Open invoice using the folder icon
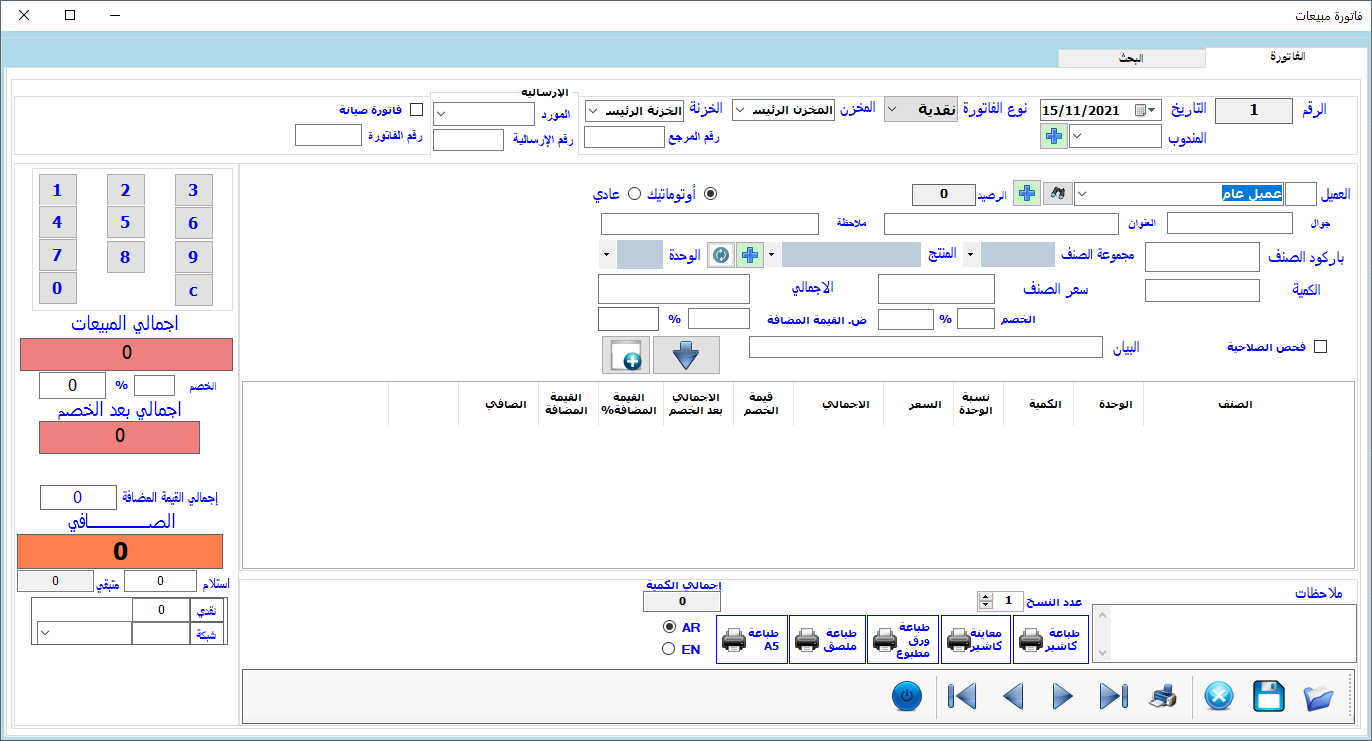 point(1318,696)
